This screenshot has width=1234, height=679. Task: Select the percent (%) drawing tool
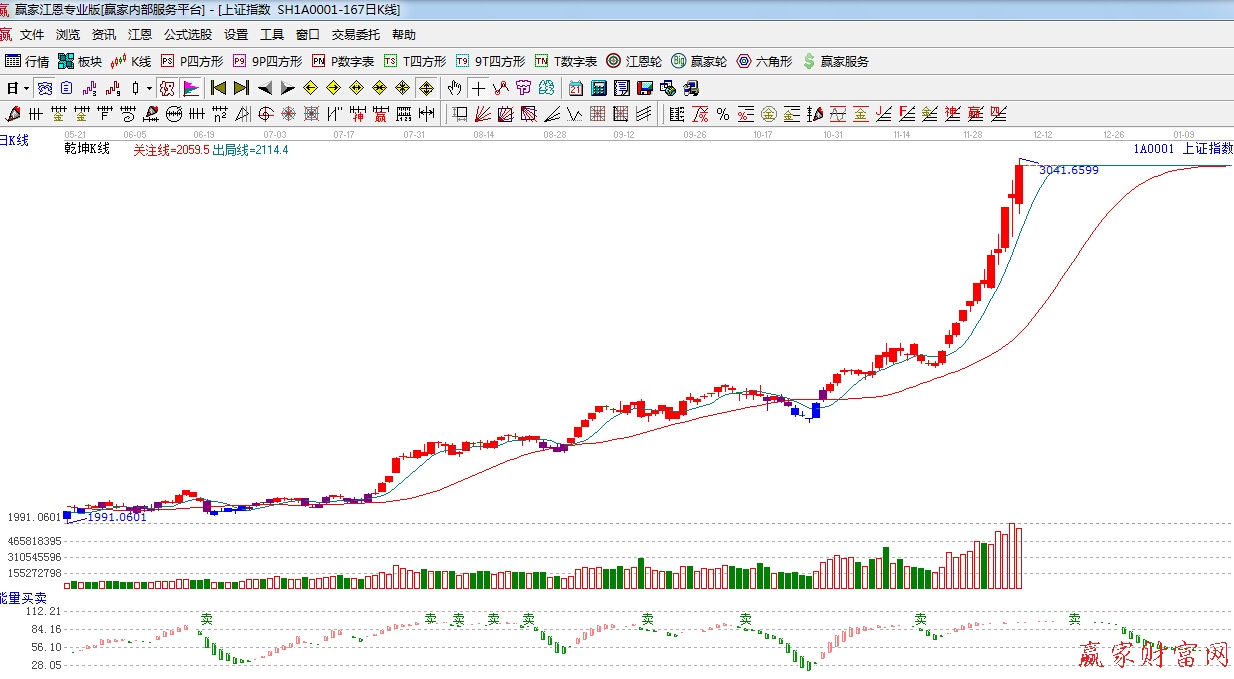click(722, 114)
